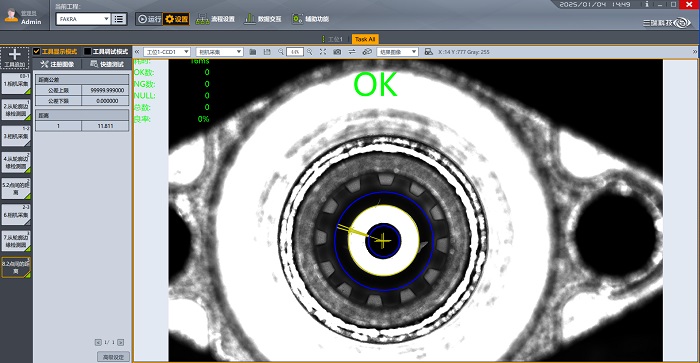Click the swap arrows icon in image toolbar

pyautogui.click(x=352, y=52)
